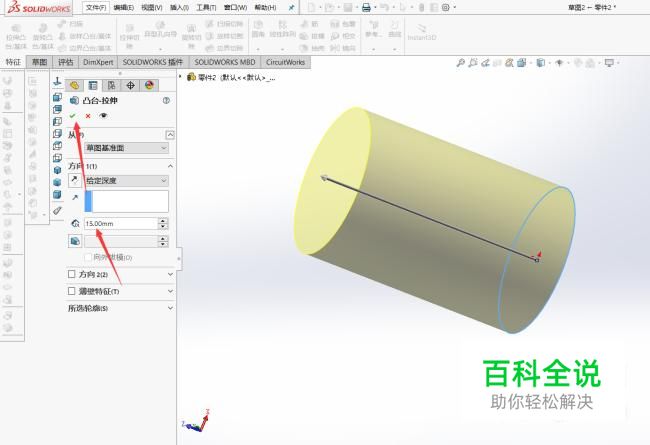Switch to the 特征 ribbon tab
Viewport: 650px width, 445px height.
pos(13,62)
